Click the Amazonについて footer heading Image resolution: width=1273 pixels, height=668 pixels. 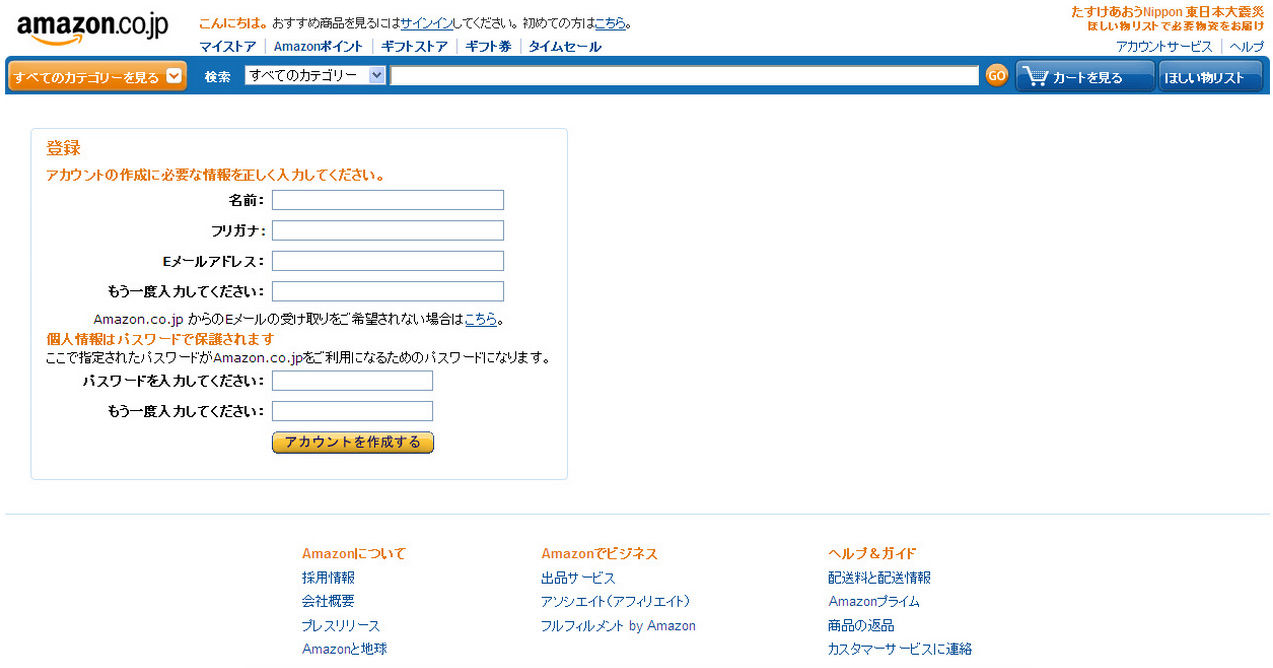pyautogui.click(x=354, y=553)
